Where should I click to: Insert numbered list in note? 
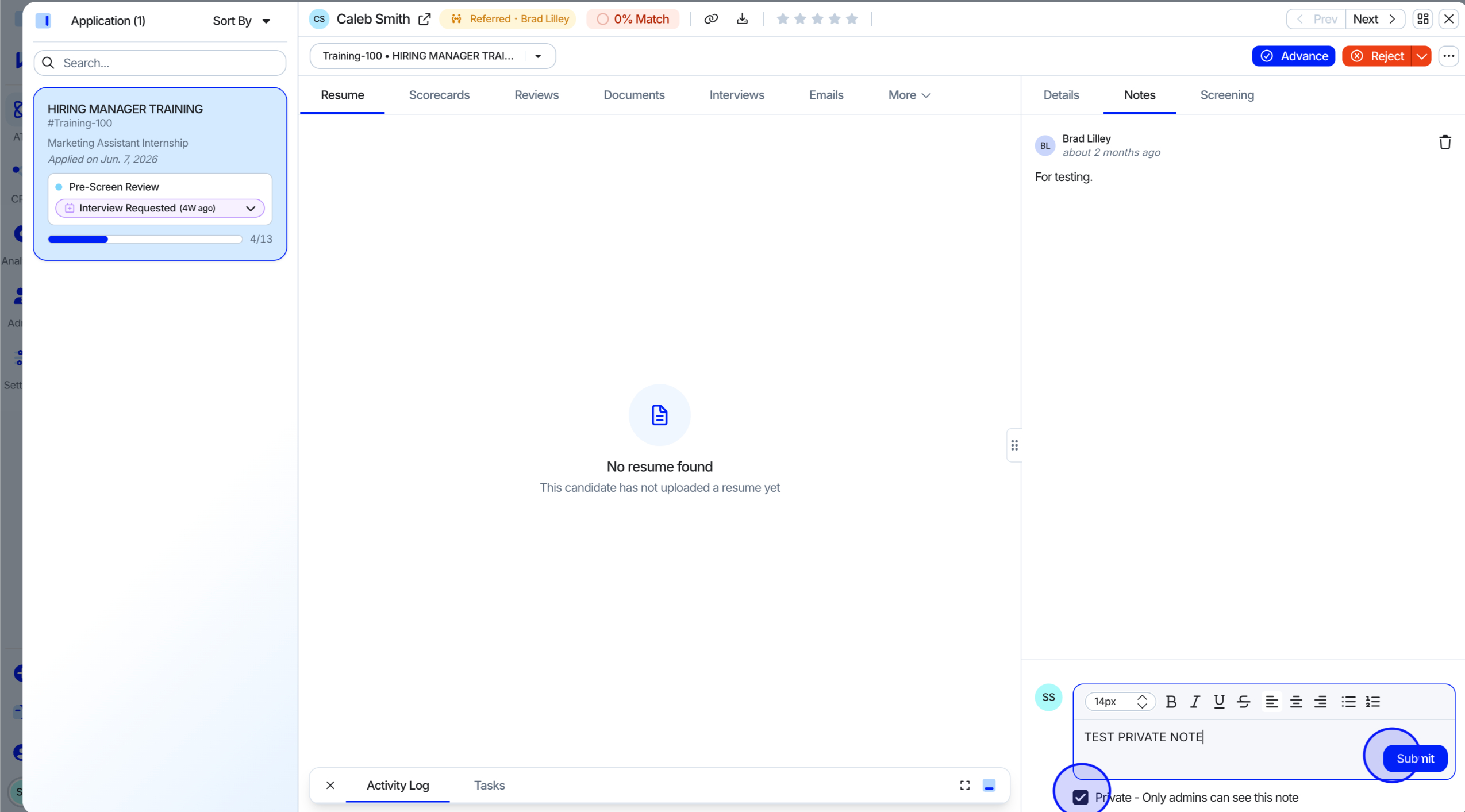[1372, 701]
